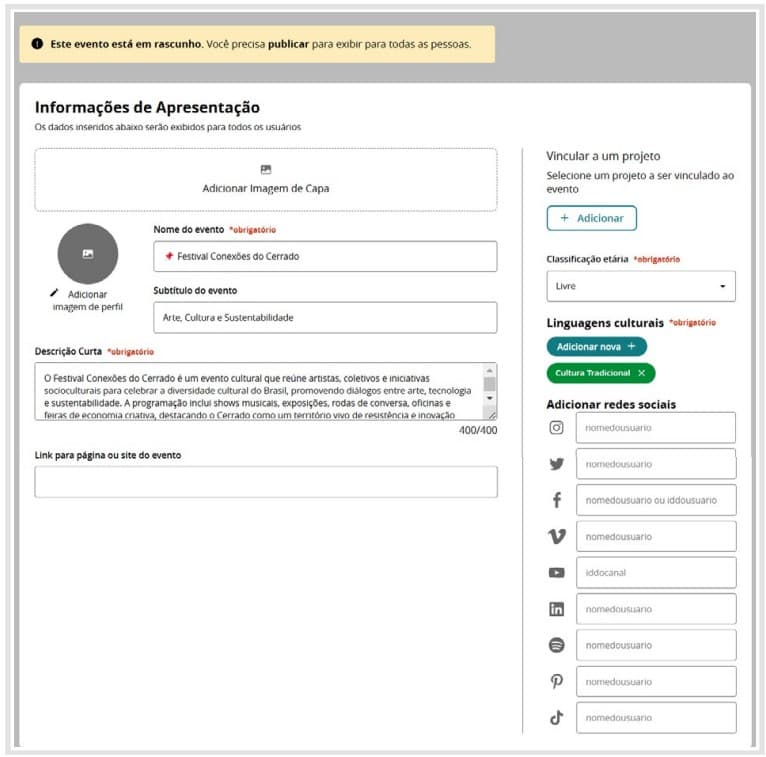This screenshot has width=766, height=757.
Task: Click the TikTok icon
Action: [x=557, y=718]
